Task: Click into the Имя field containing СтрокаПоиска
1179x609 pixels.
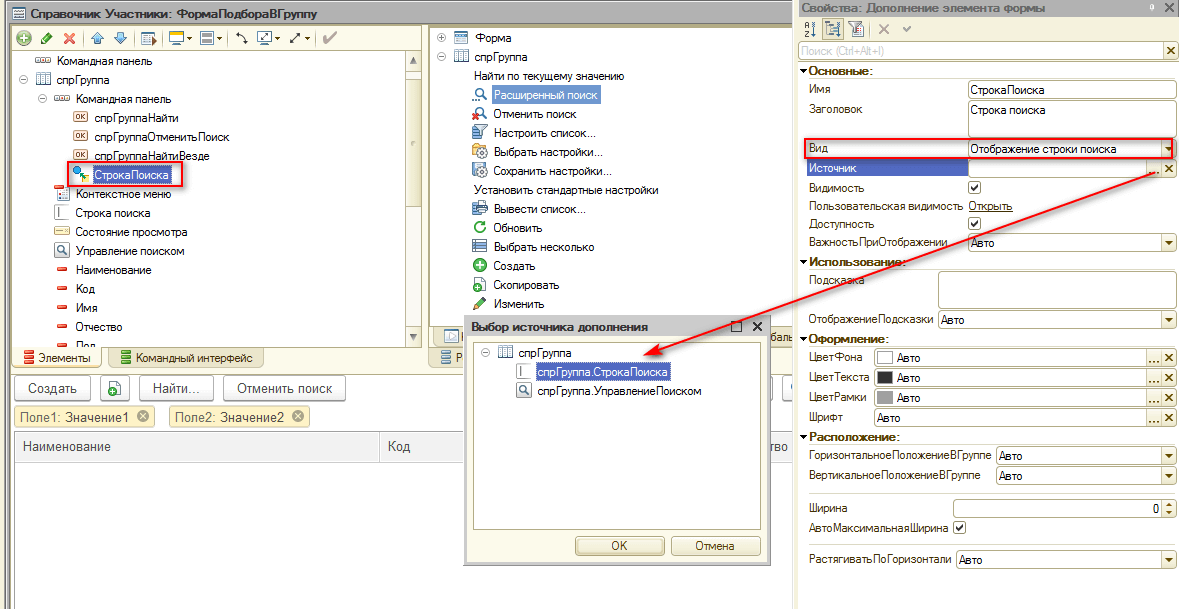Action: coord(1070,90)
